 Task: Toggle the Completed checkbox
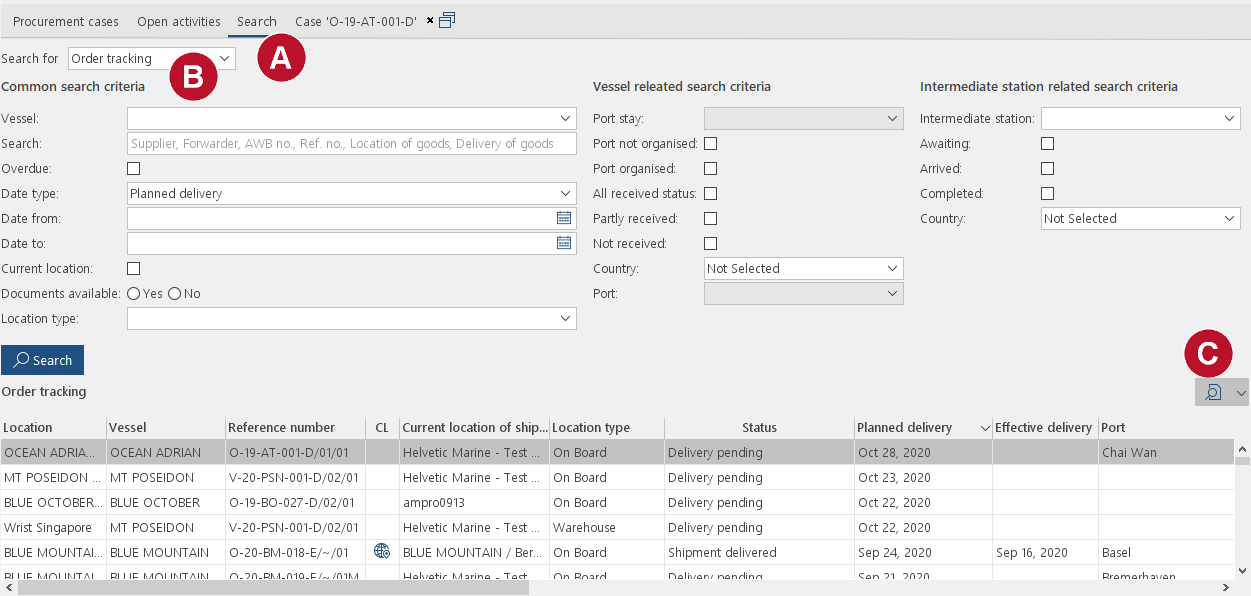1048,194
